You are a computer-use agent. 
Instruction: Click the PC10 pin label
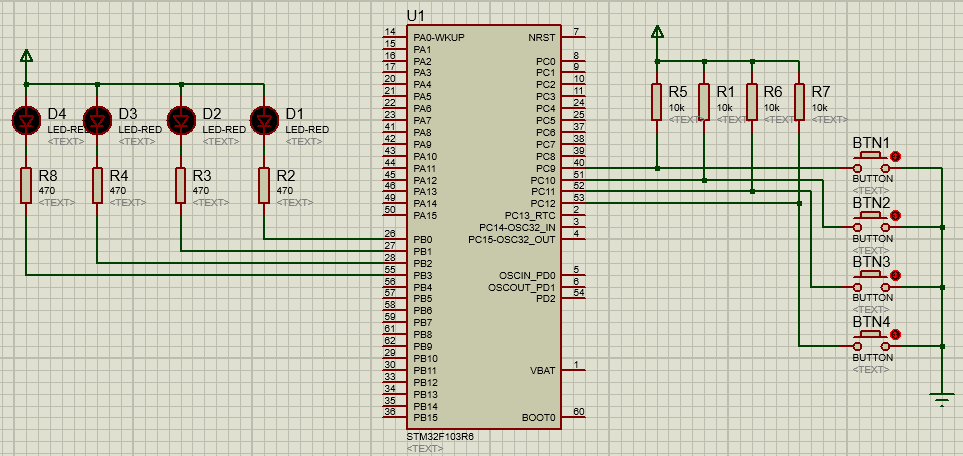543,180
